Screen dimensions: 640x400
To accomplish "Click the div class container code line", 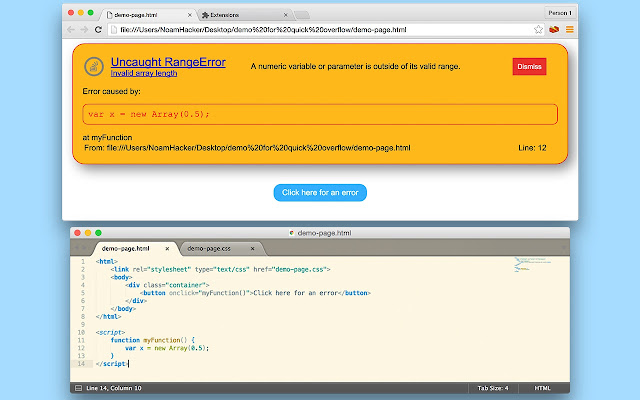I will 167,285.
